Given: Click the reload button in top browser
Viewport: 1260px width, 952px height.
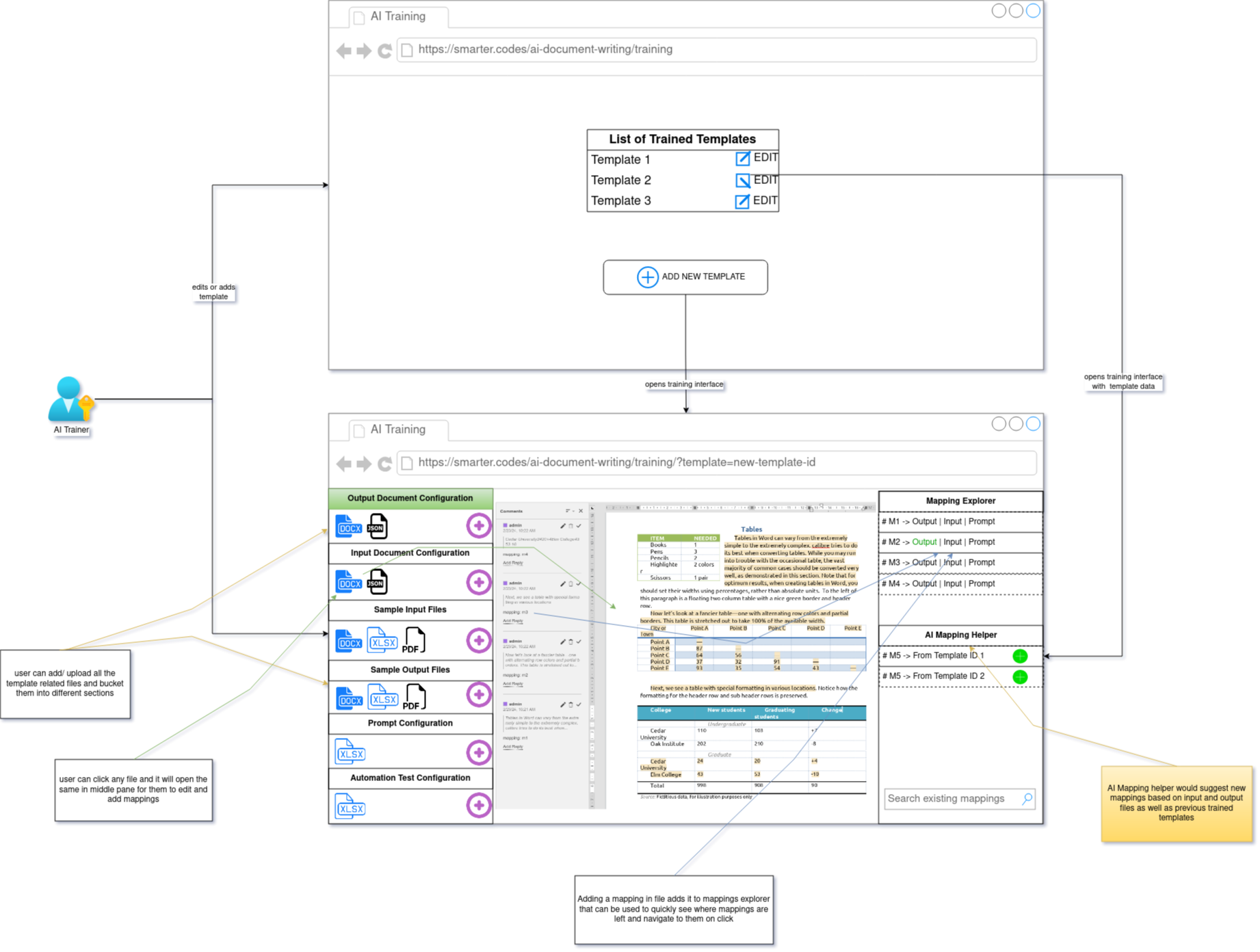Looking at the screenshot, I should [384, 51].
